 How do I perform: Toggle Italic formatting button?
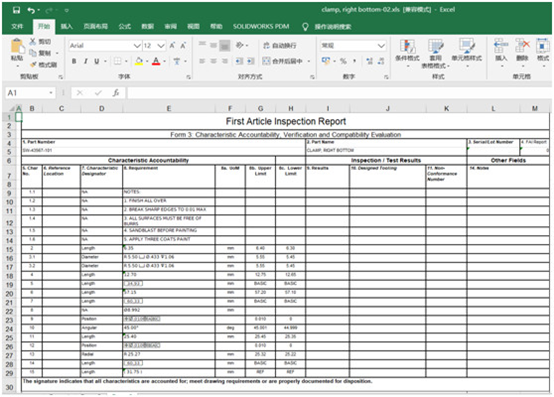click(x=85, y=61)
